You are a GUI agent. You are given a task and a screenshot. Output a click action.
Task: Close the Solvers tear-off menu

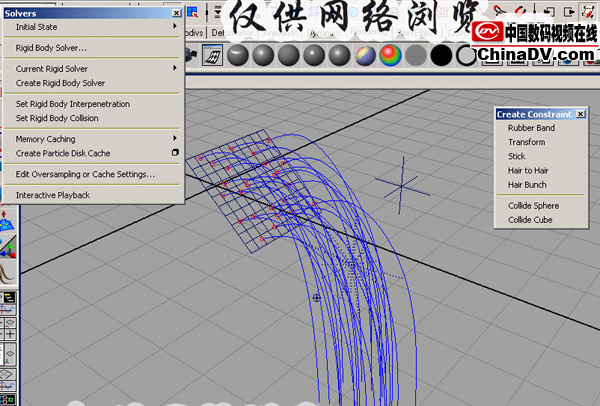[x=176, y=13]
